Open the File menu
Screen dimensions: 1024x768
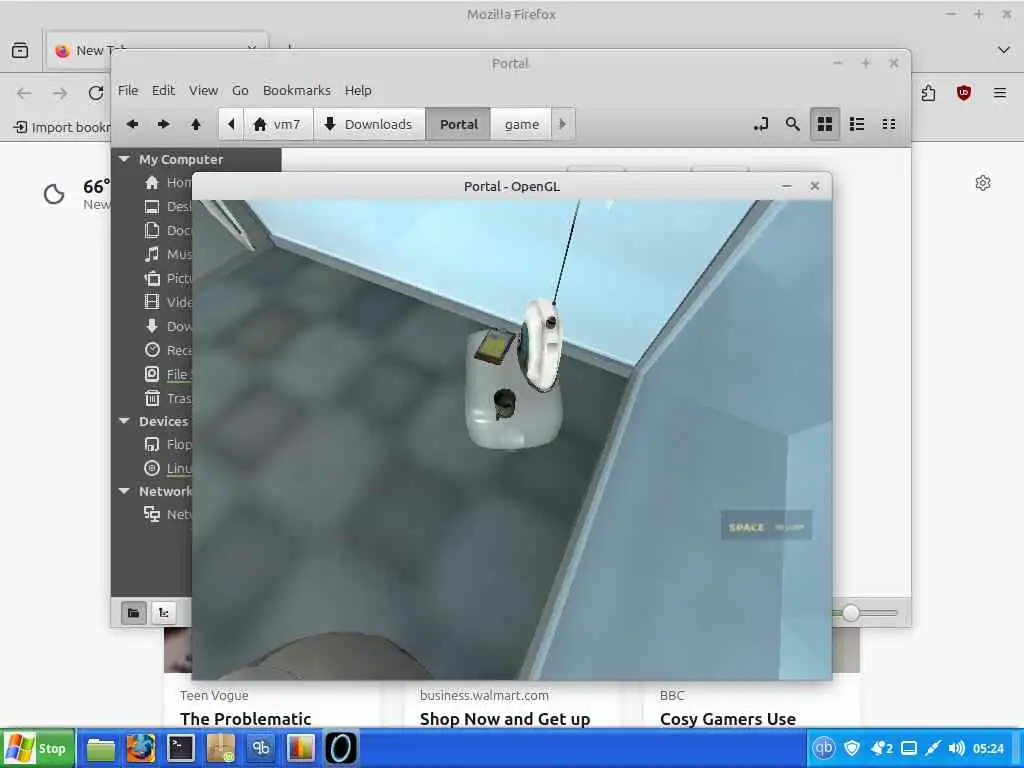[128, 90]
